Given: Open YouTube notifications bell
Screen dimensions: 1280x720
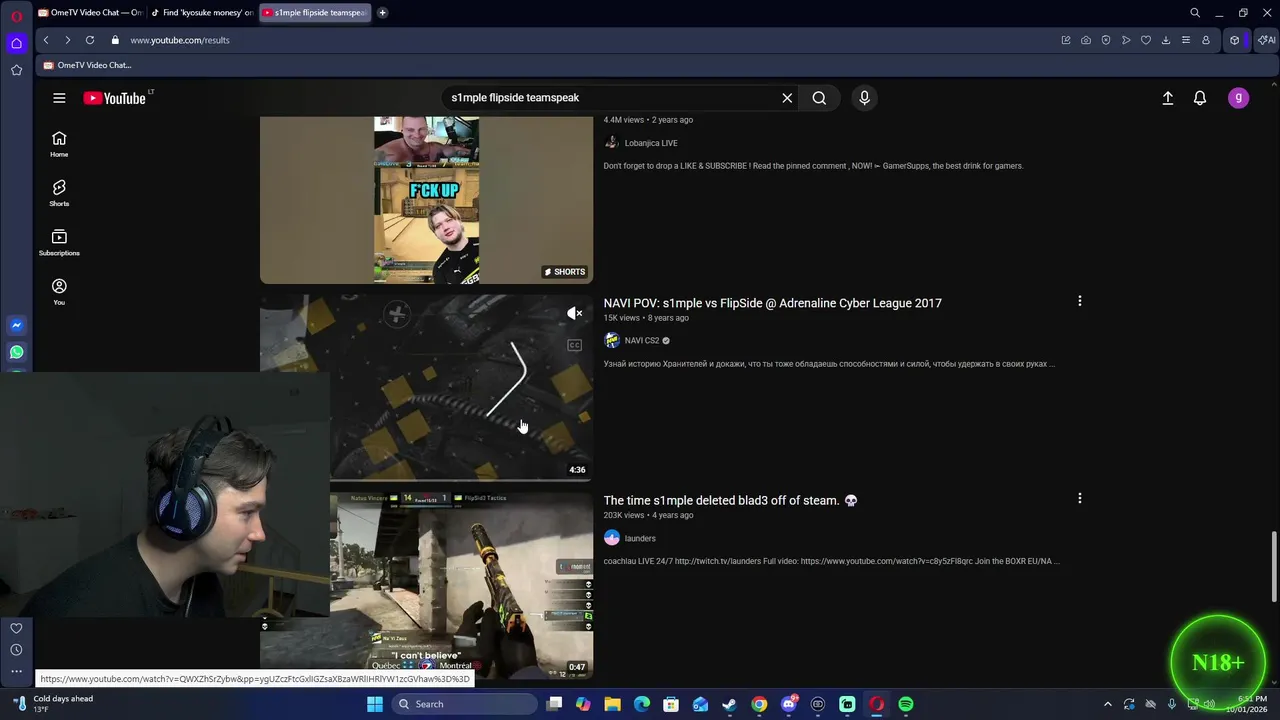Looking at the screenshot, I should tap(1200, 98).
